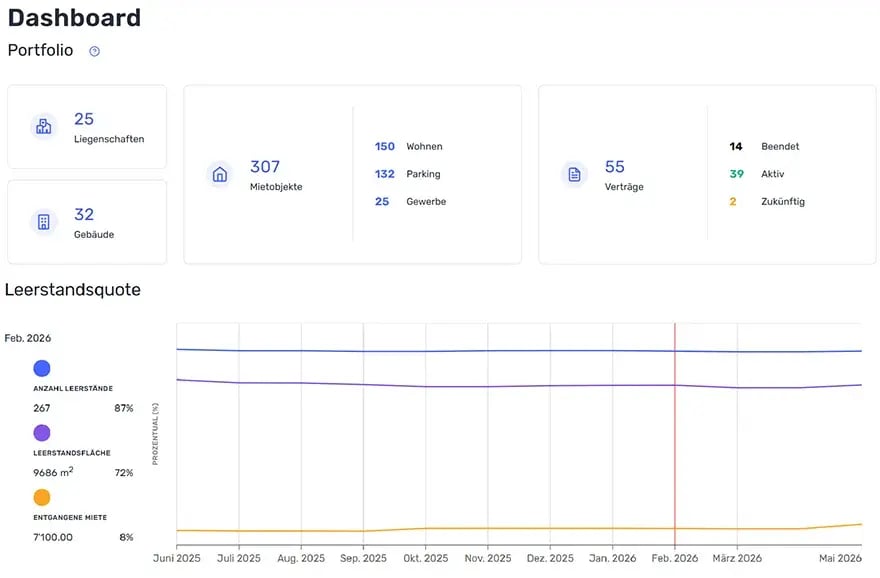Image resolution: width=880 pixels, height=578 pixels.
Task: Open the Portfolio info icon
Action: coord(93,51)
